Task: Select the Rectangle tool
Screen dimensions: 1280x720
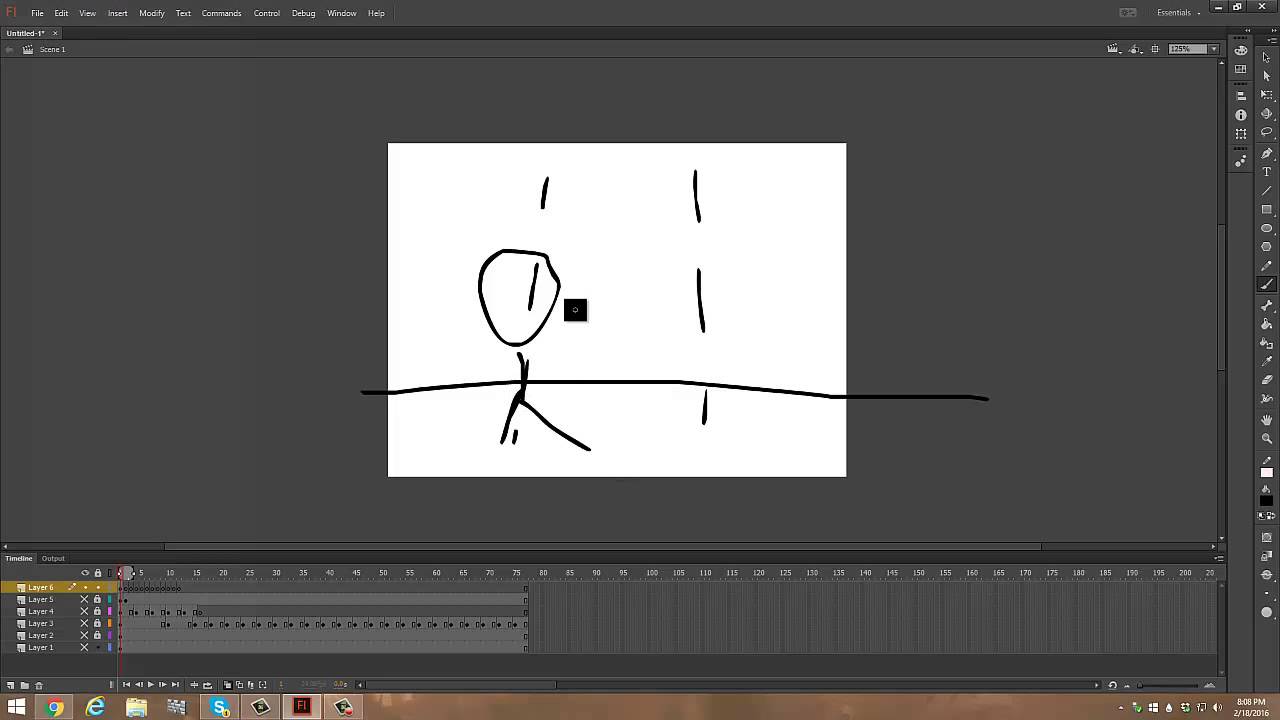Action: click(1266, 209)
